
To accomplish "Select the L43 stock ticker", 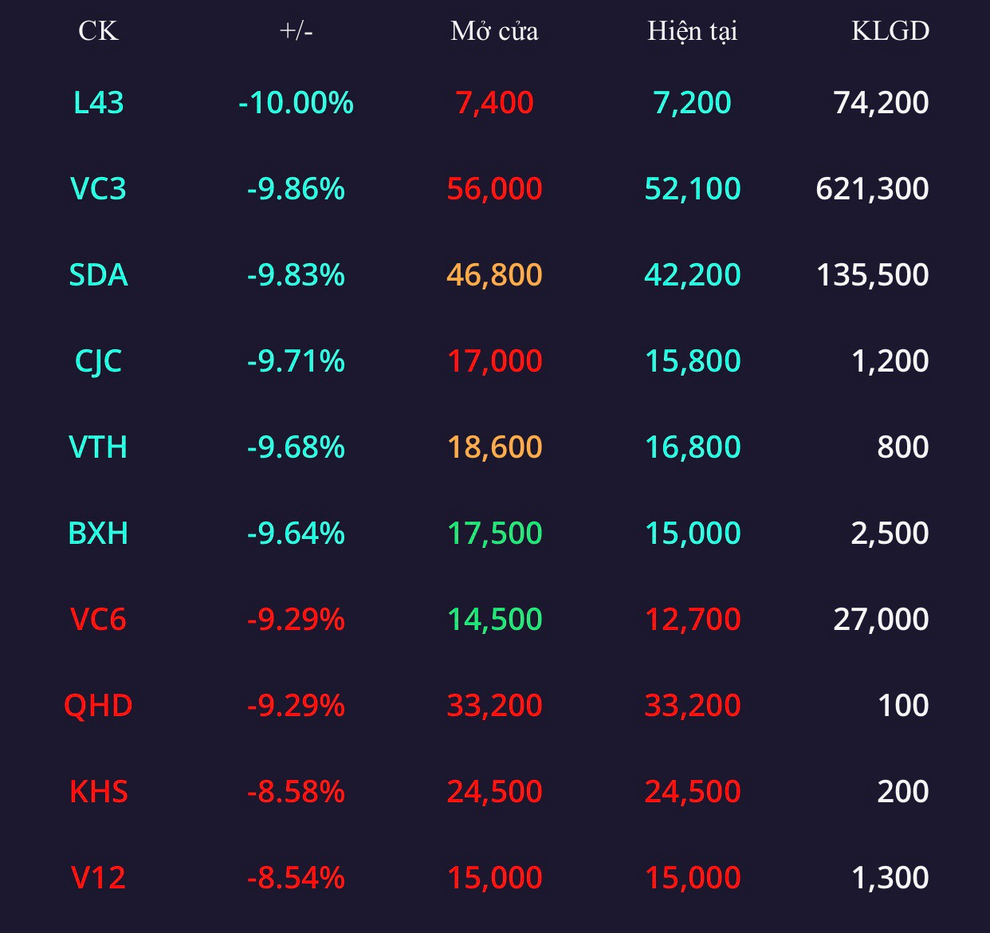I will coord(98,102).
